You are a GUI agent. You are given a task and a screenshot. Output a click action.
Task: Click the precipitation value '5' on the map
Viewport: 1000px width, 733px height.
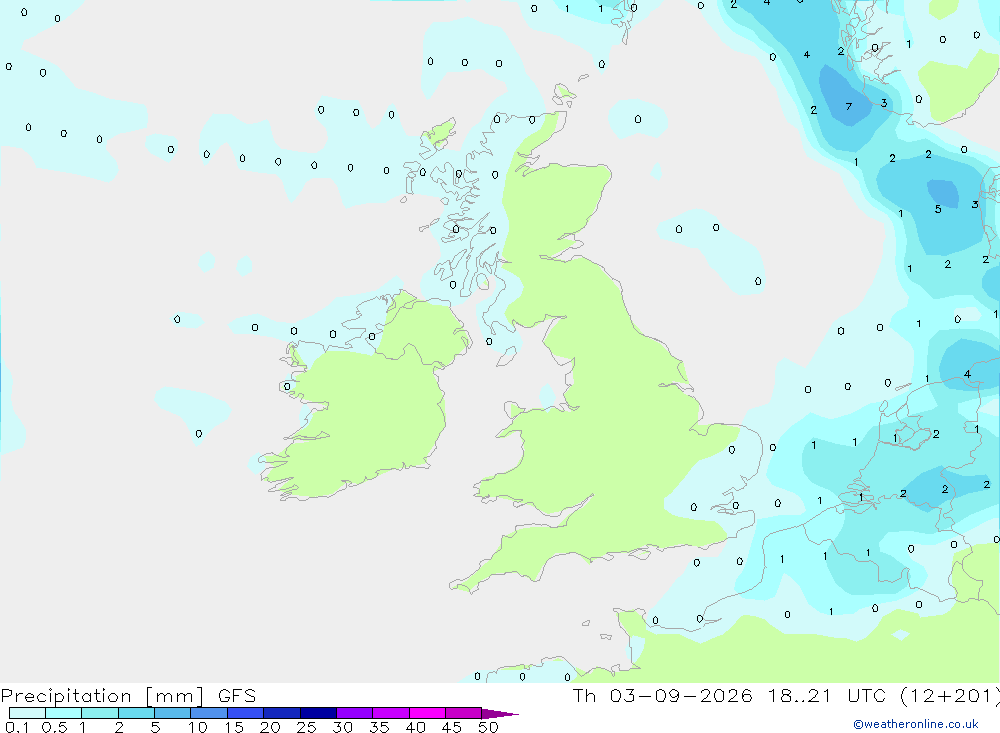[938, 209]
